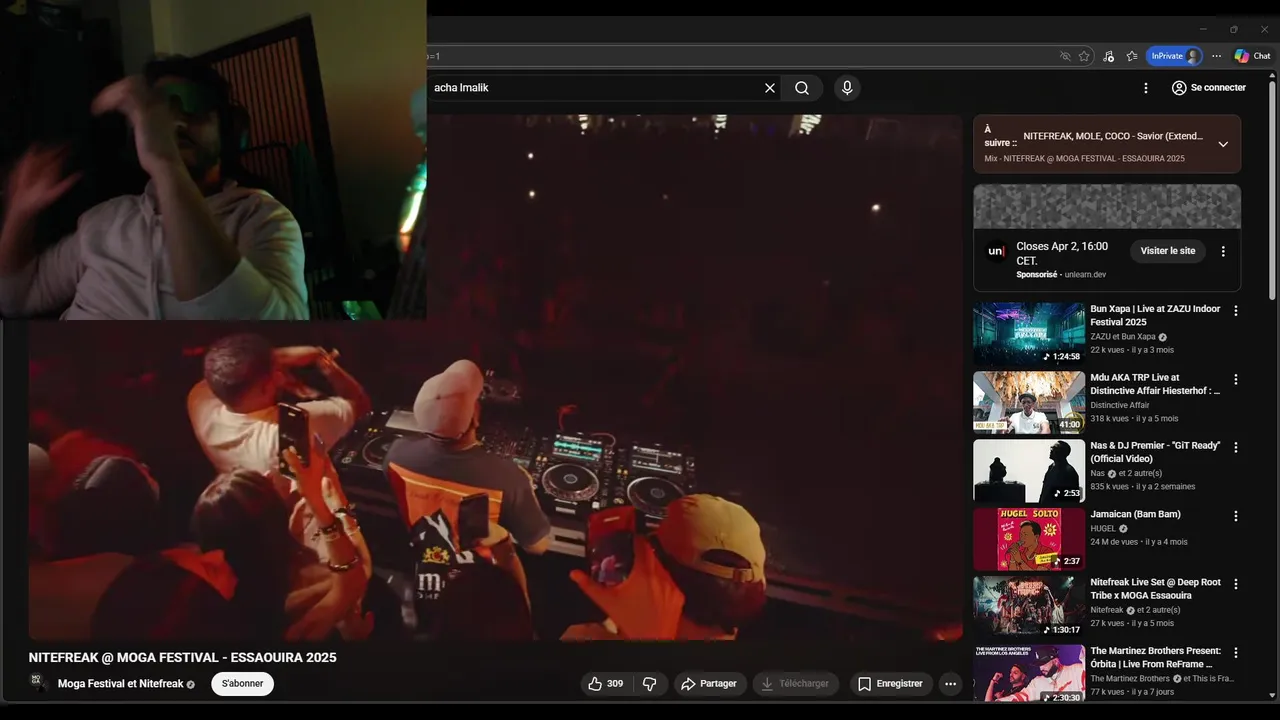This screenshot has width=1280, height=720.
Task: Click the Moga Festival channel avatar
Action: click(38, 682)
